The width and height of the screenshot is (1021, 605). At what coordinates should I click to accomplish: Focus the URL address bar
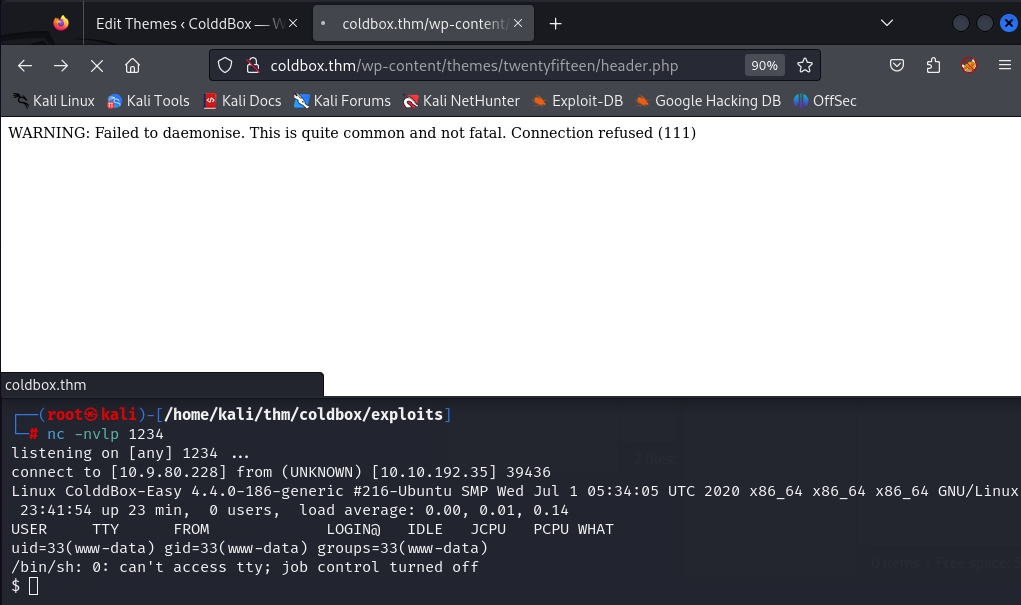(500, 66)
